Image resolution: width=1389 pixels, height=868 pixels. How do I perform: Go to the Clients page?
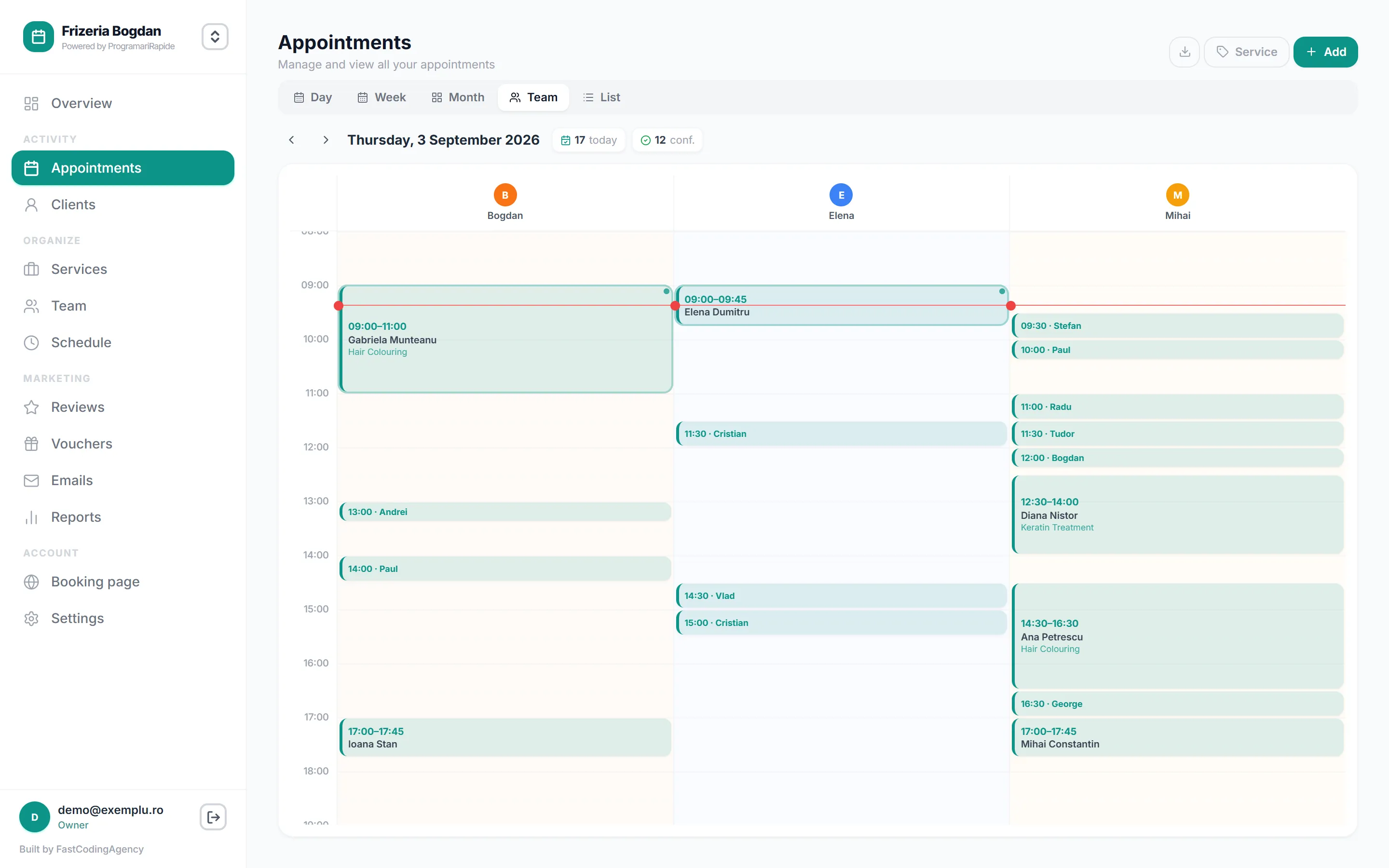point(123,205)
